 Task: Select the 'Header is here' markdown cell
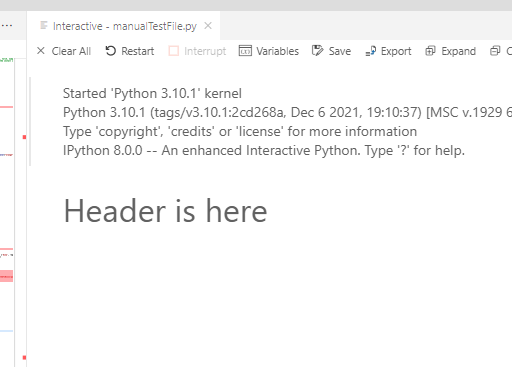[165, 211]
